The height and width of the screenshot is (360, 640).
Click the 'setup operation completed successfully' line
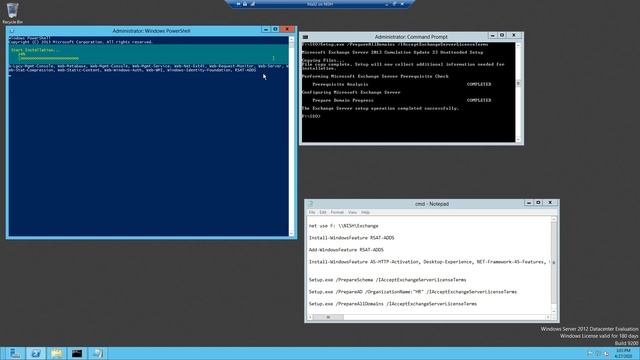click(380, 108)
